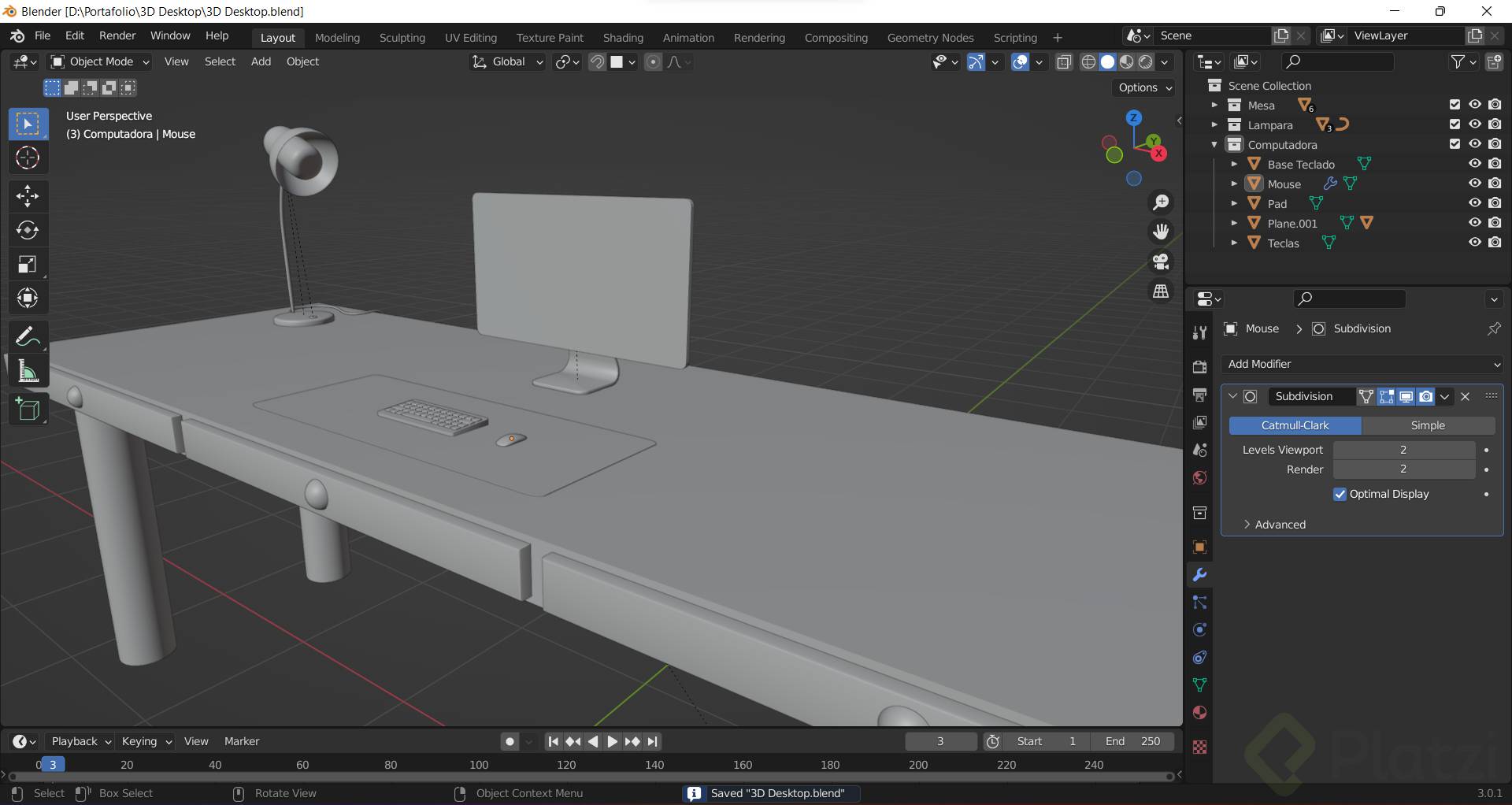The height and width of the screenshot is (805, 1512).
Task: Select the Move tool in the toolbar
Action: coord(28,196)
